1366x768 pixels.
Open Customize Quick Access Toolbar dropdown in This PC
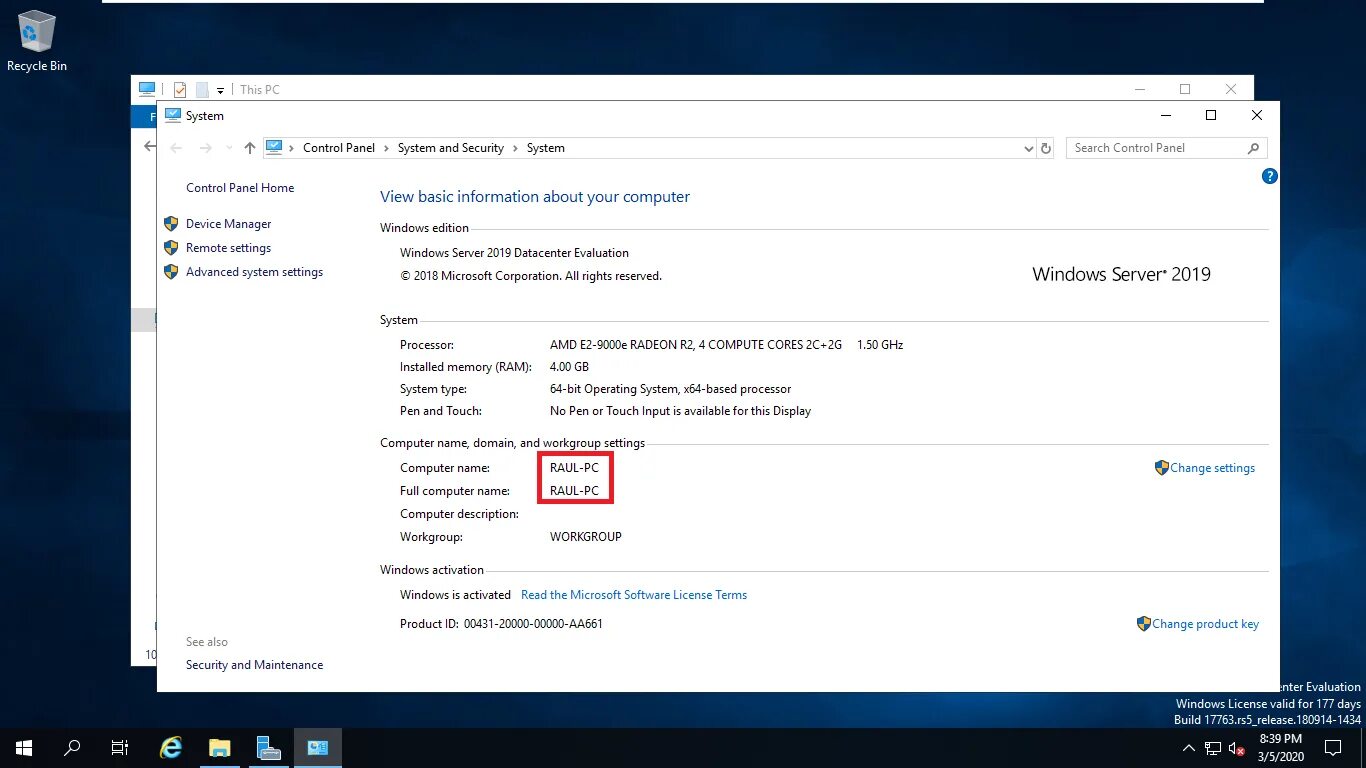(x=220, y=90)
